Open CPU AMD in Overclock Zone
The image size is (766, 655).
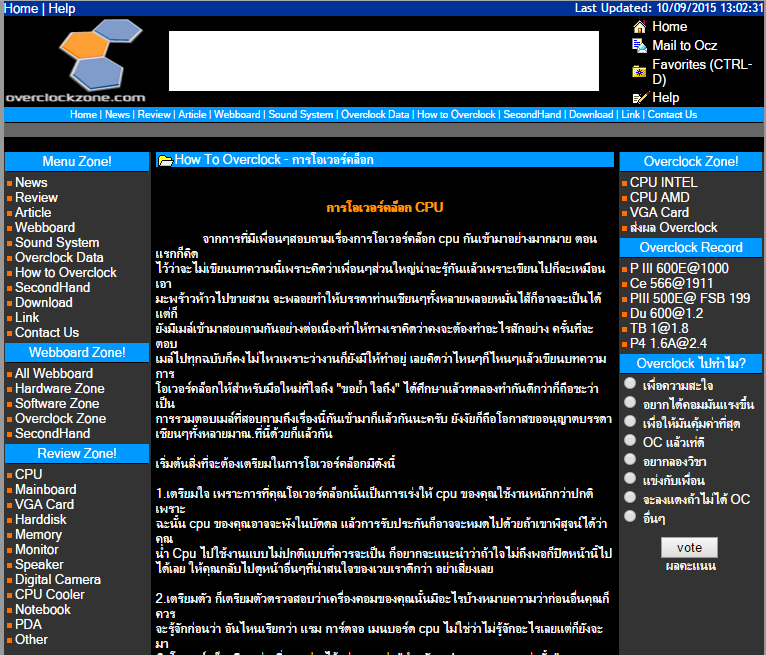[660, 197]
